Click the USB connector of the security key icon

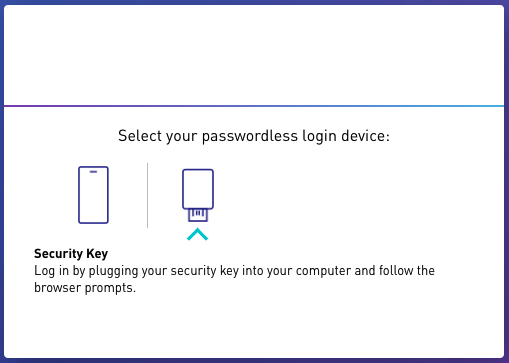[x=198, y=215]
